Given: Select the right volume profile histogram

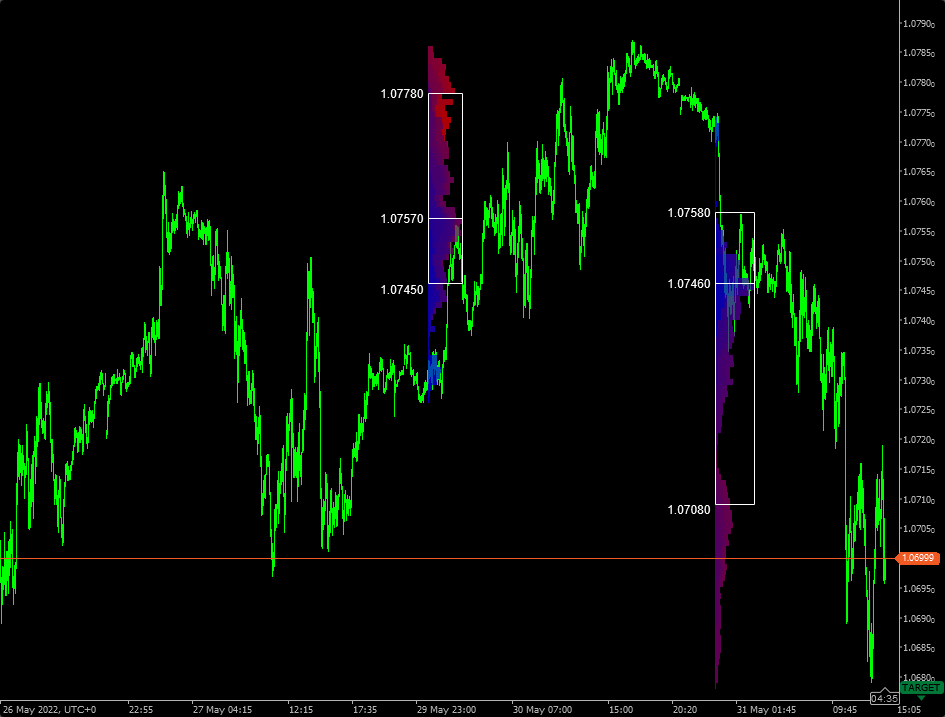Looking at the screenshot, I should click(722, 400).
